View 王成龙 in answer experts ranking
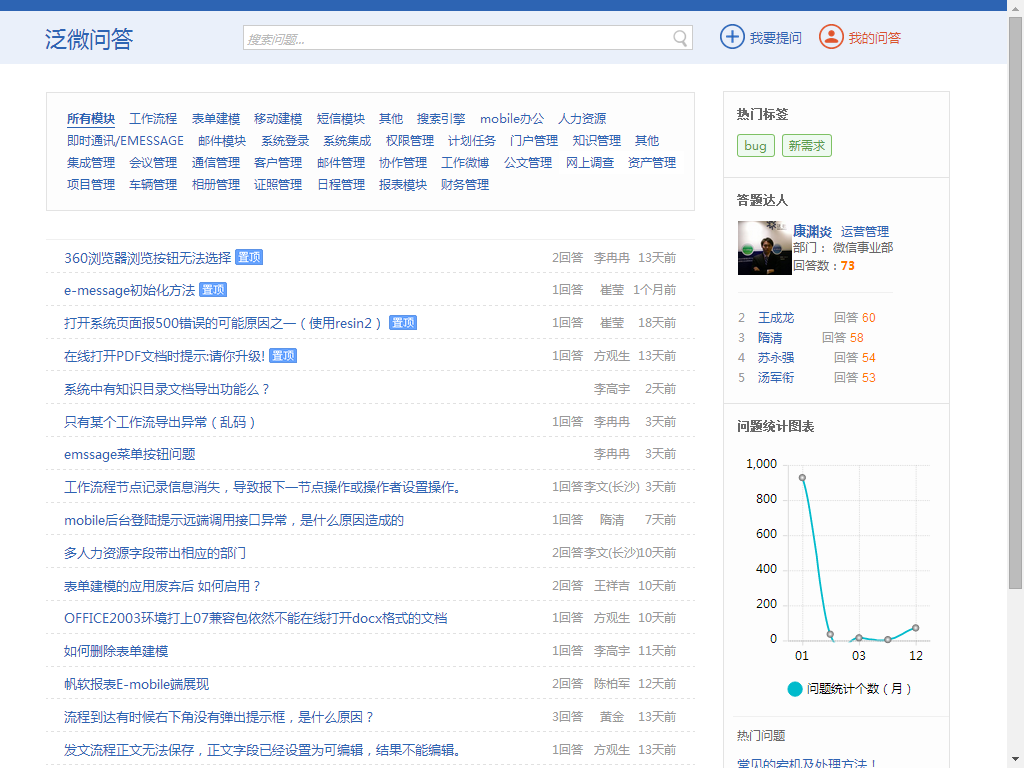Image resolution: width=1024 pixels, height=768 pixels. [x=776, y=318]
